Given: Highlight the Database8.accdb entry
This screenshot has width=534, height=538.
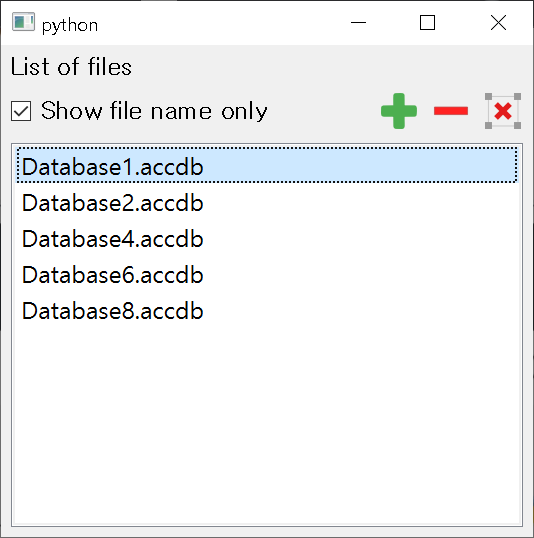Looking at the screenshot, I should coord(267,311).
